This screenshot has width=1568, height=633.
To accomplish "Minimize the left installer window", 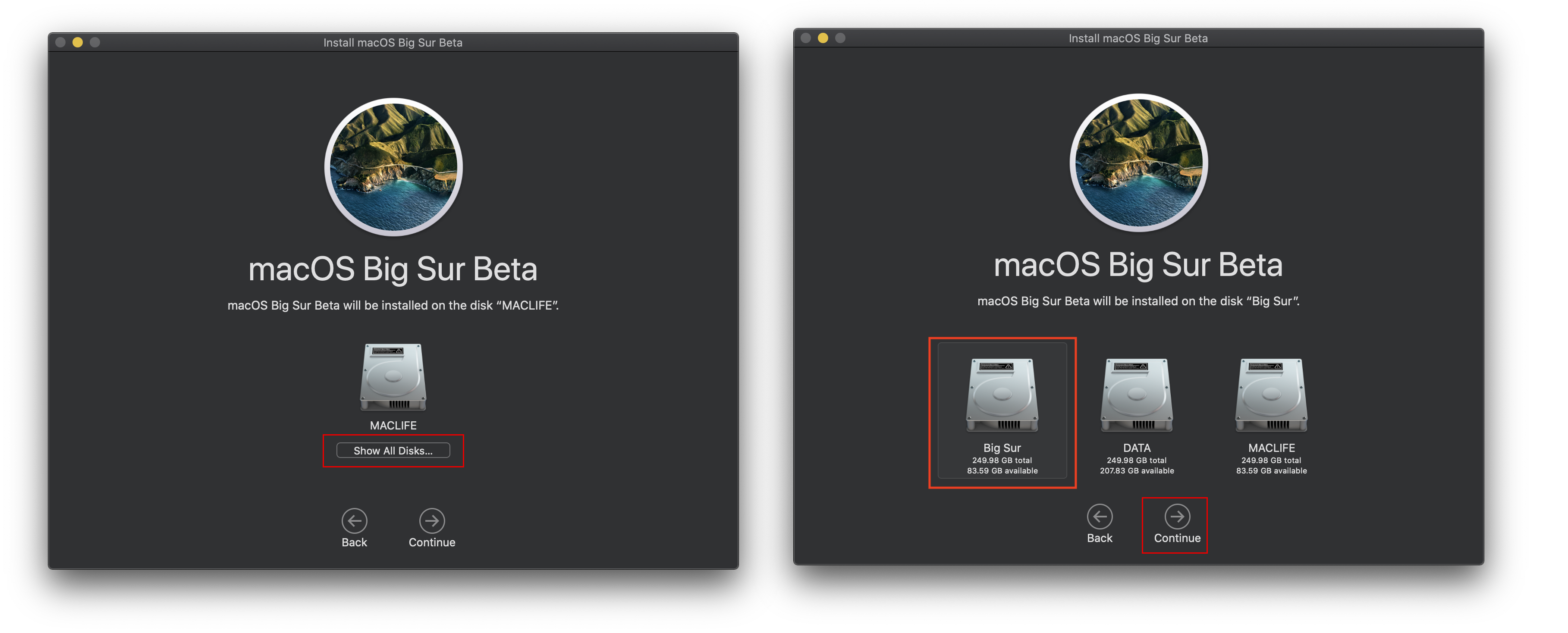I will 77,42.
